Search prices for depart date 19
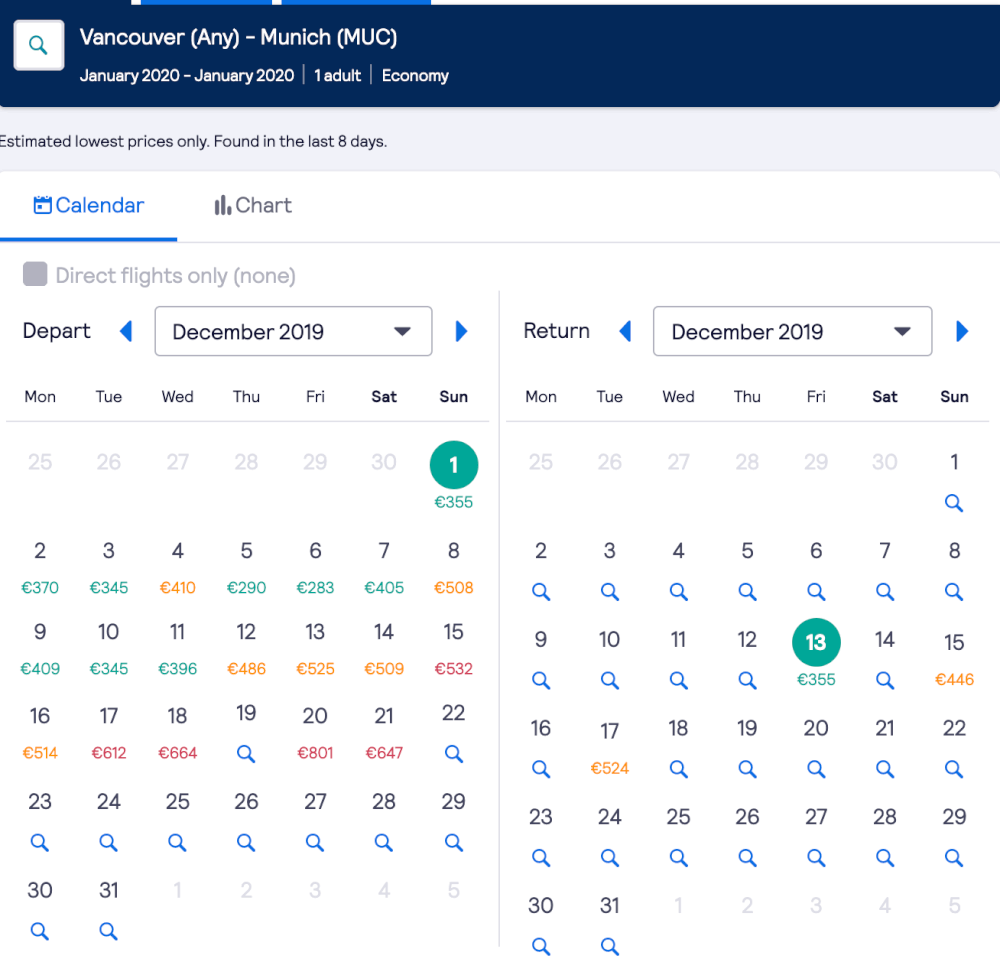 [x=246, y=754]
